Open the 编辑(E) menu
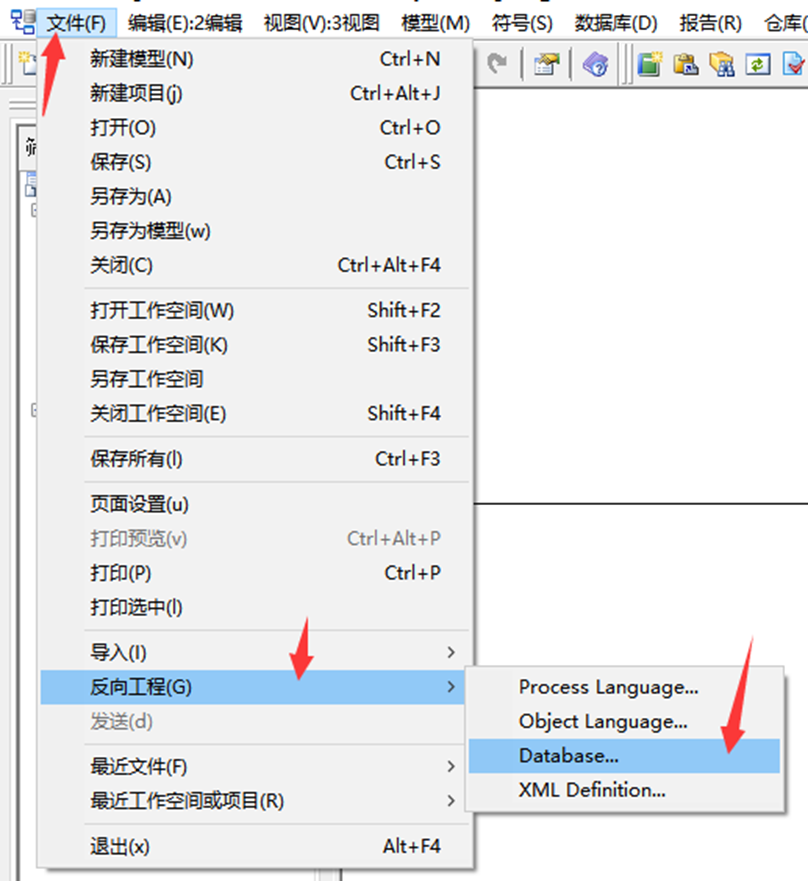 [x=185, y=23]
